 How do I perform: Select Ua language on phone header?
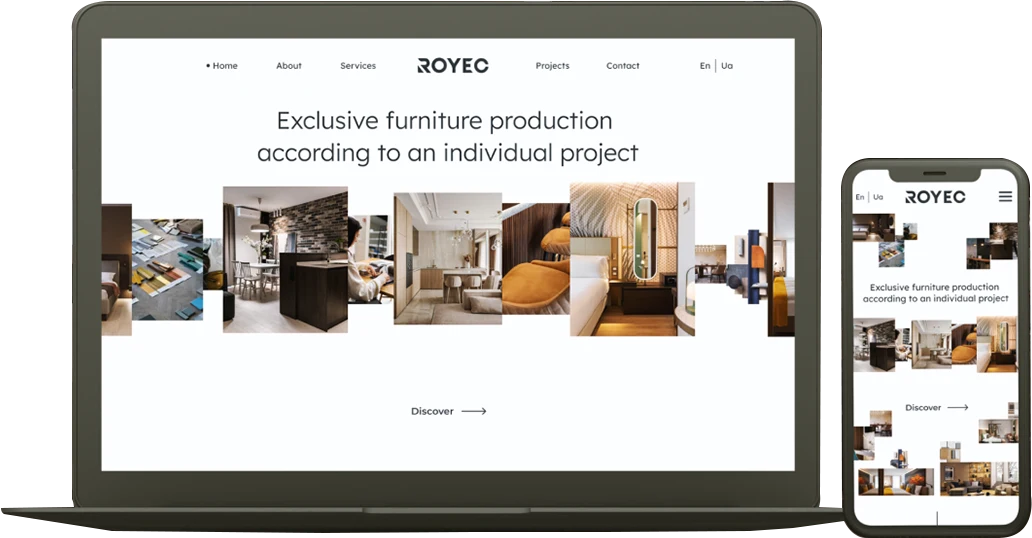(x=878, y=197)
